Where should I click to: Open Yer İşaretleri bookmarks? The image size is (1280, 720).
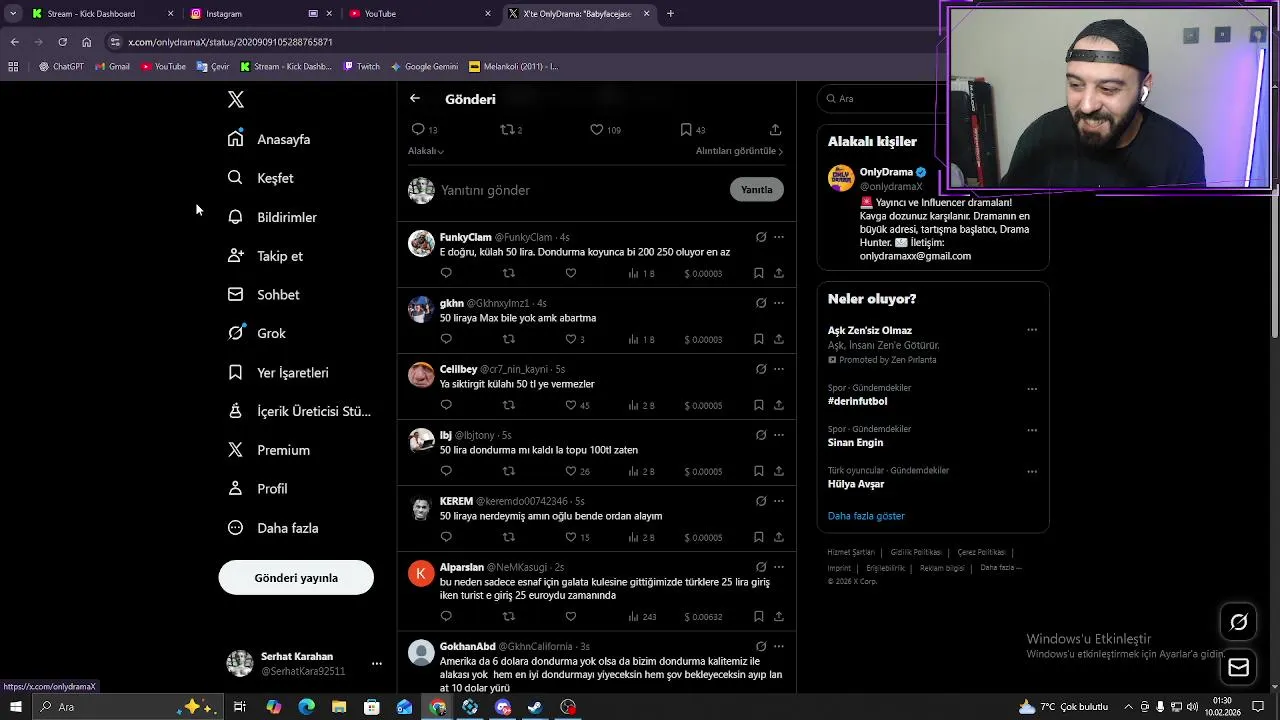[x=278, y=372]
